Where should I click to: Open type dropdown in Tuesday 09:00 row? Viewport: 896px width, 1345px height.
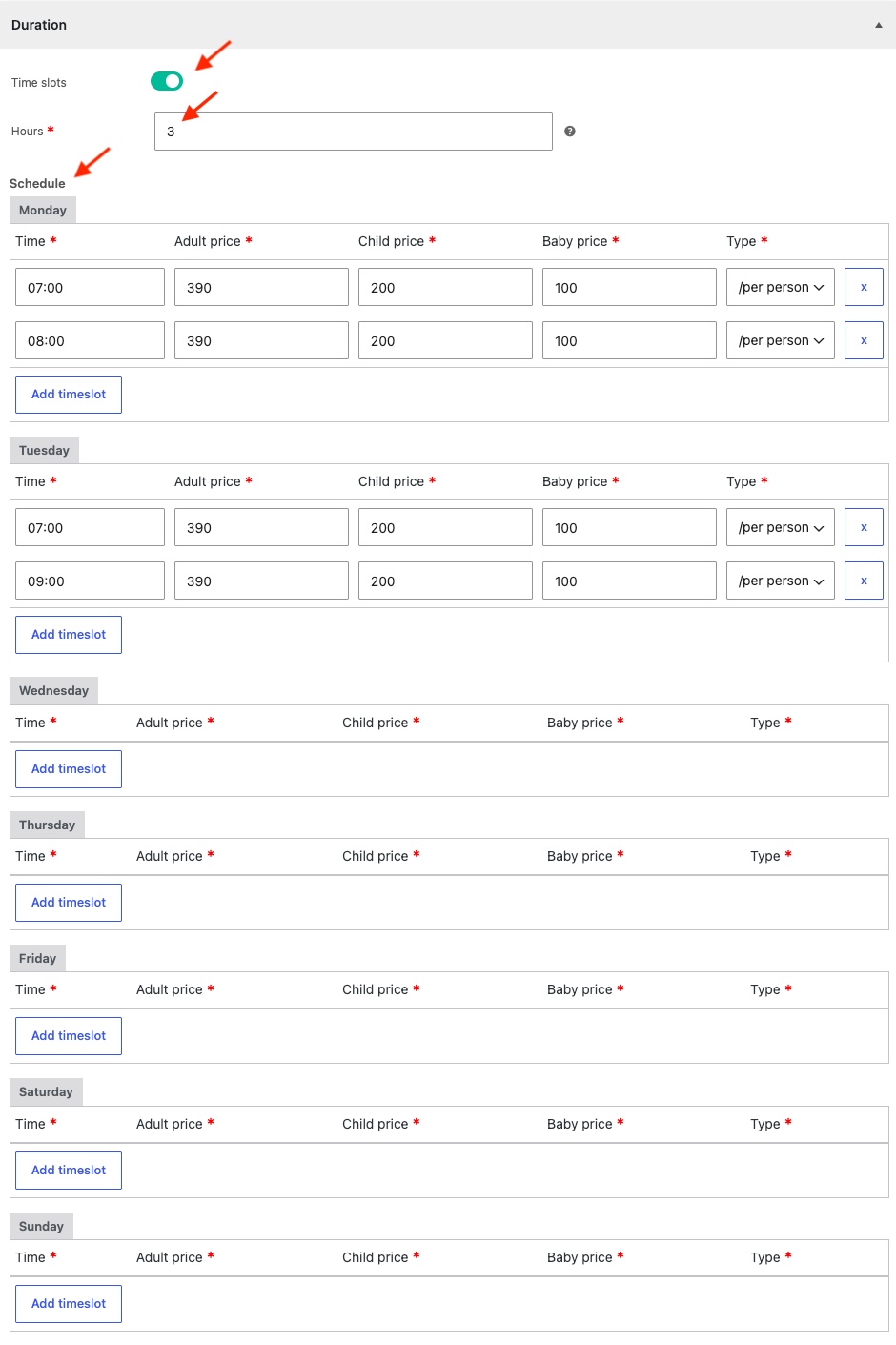click(781, 581)
